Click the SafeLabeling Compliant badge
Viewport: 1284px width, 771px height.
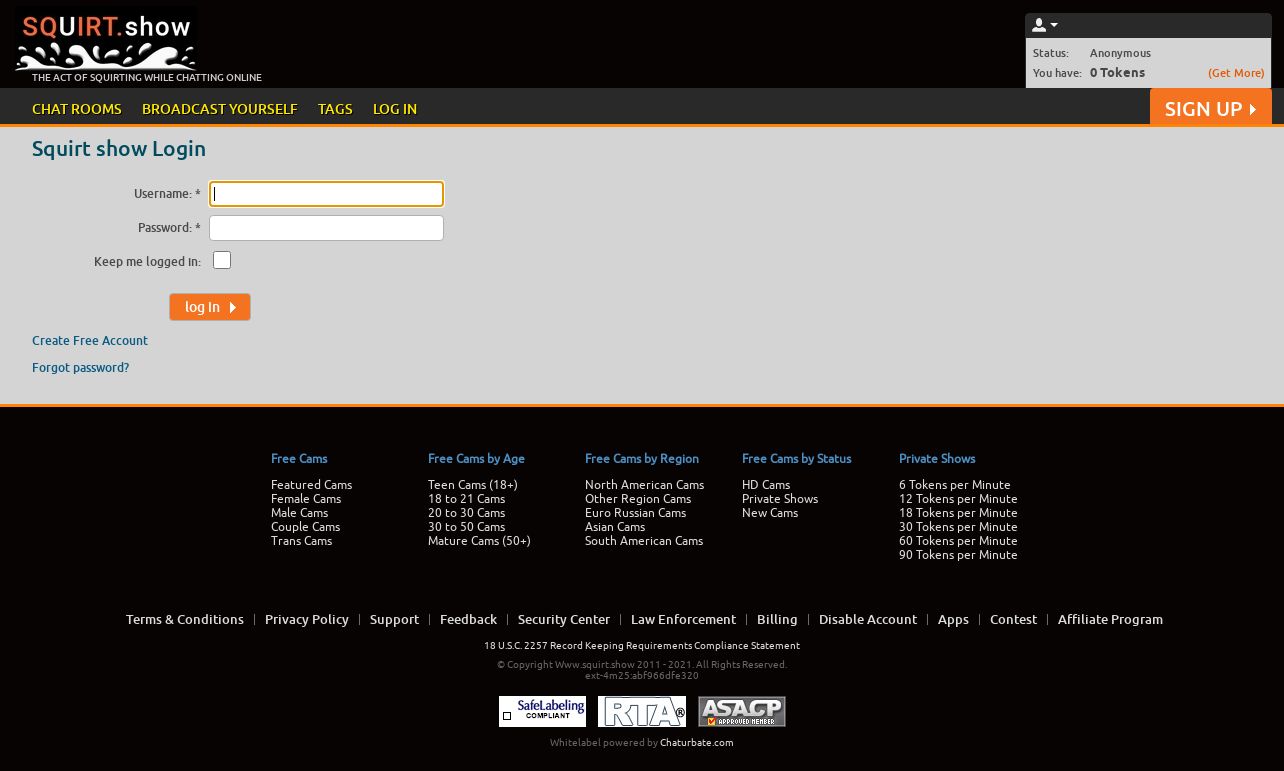pyautogui.click(x=542, y=711)
